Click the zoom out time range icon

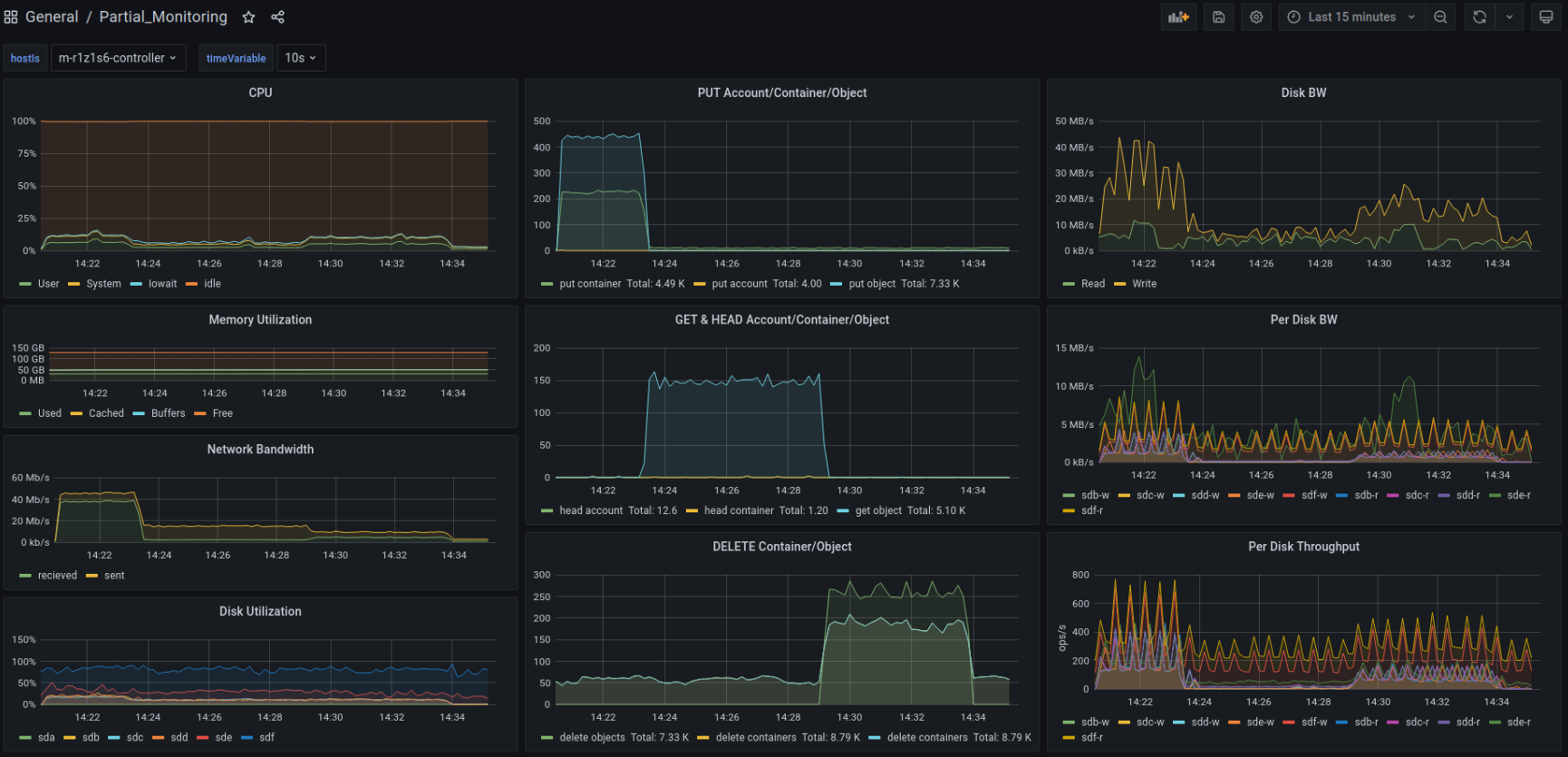tap(1440, 17)
